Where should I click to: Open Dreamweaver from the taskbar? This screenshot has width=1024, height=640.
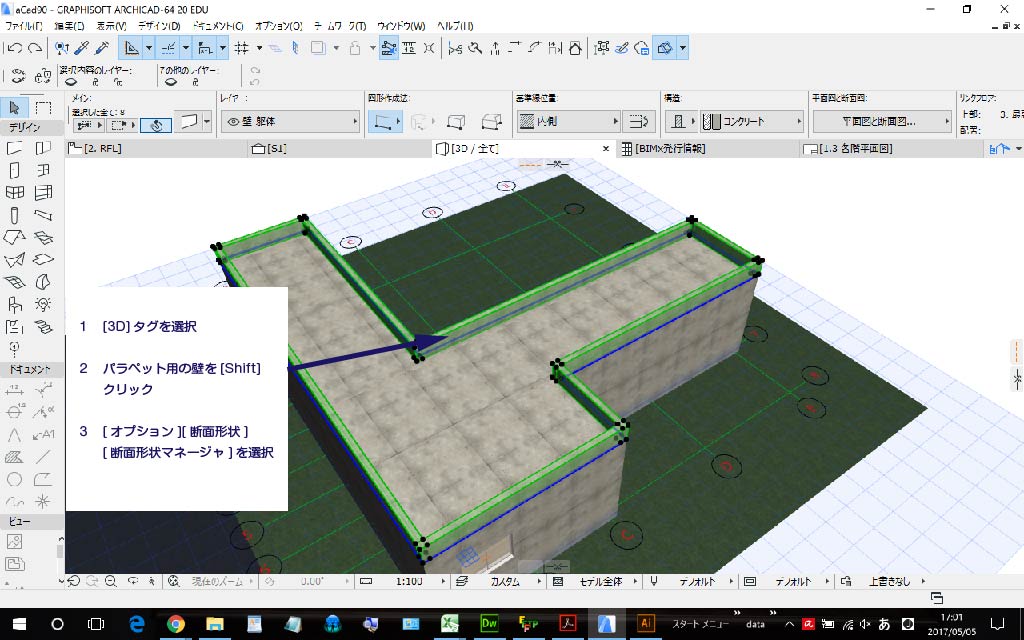click(488, 624)
